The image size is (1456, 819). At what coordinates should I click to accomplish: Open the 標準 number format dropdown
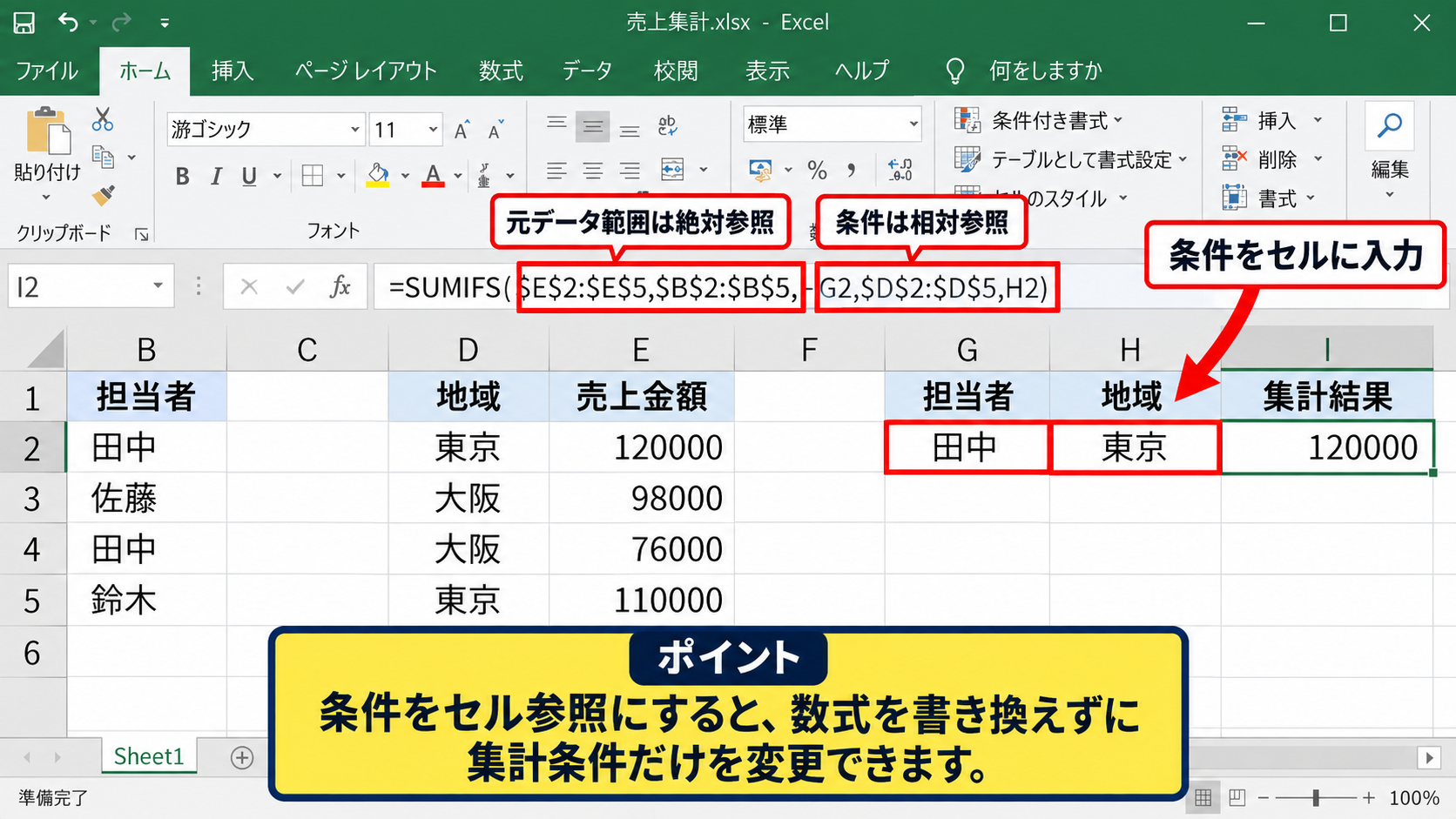[913, 124]
